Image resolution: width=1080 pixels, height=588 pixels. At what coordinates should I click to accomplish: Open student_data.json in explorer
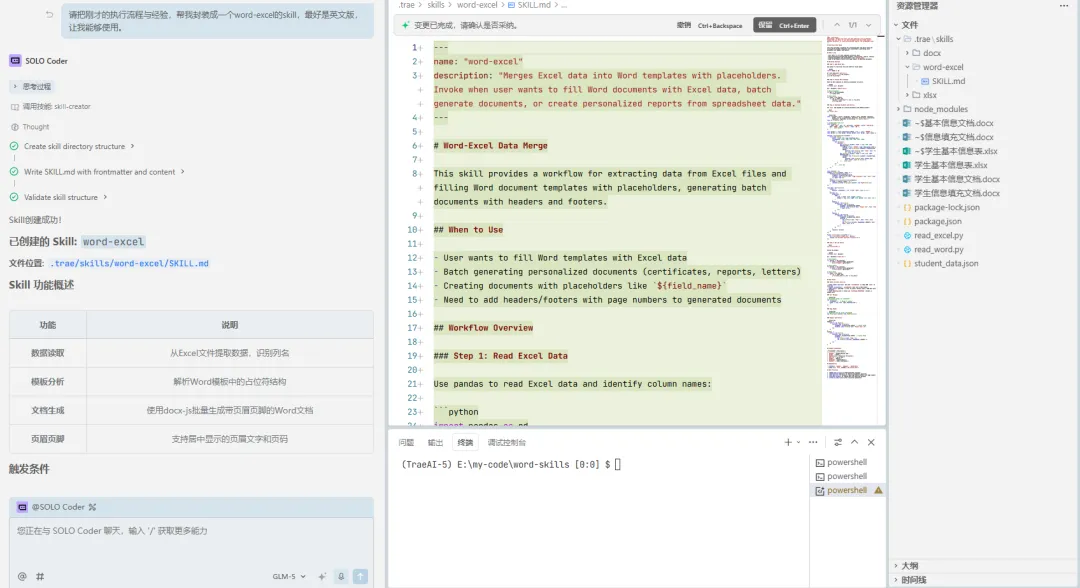[946, 264]
